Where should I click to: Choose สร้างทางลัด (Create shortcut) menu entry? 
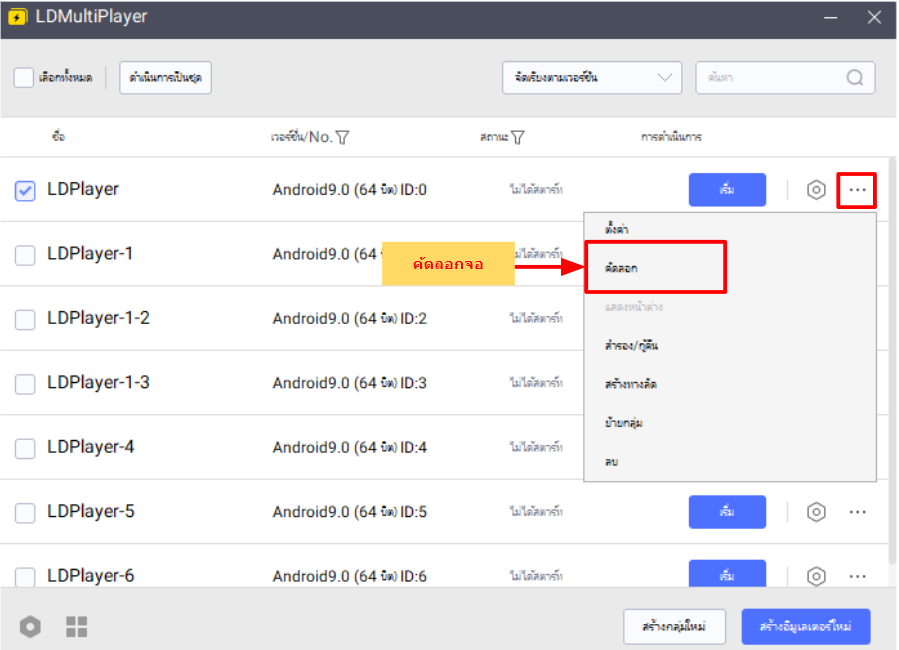(630, 384)
